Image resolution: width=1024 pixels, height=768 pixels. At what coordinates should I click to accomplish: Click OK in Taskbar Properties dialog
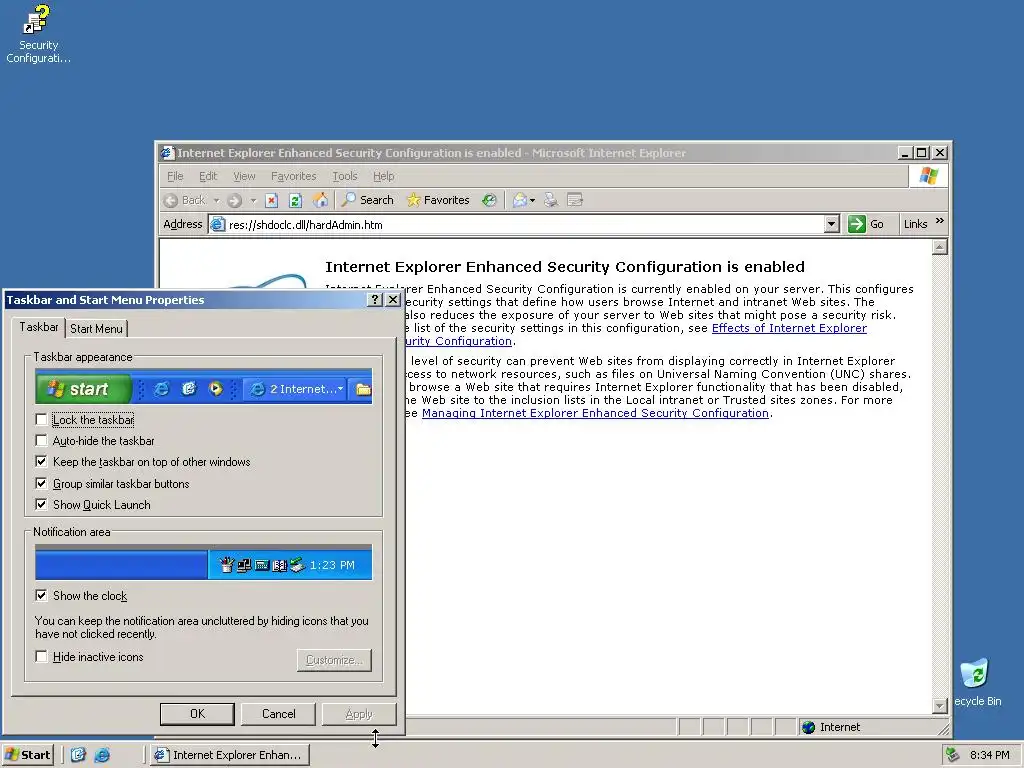pyautogui.click(x=197, y=714)
